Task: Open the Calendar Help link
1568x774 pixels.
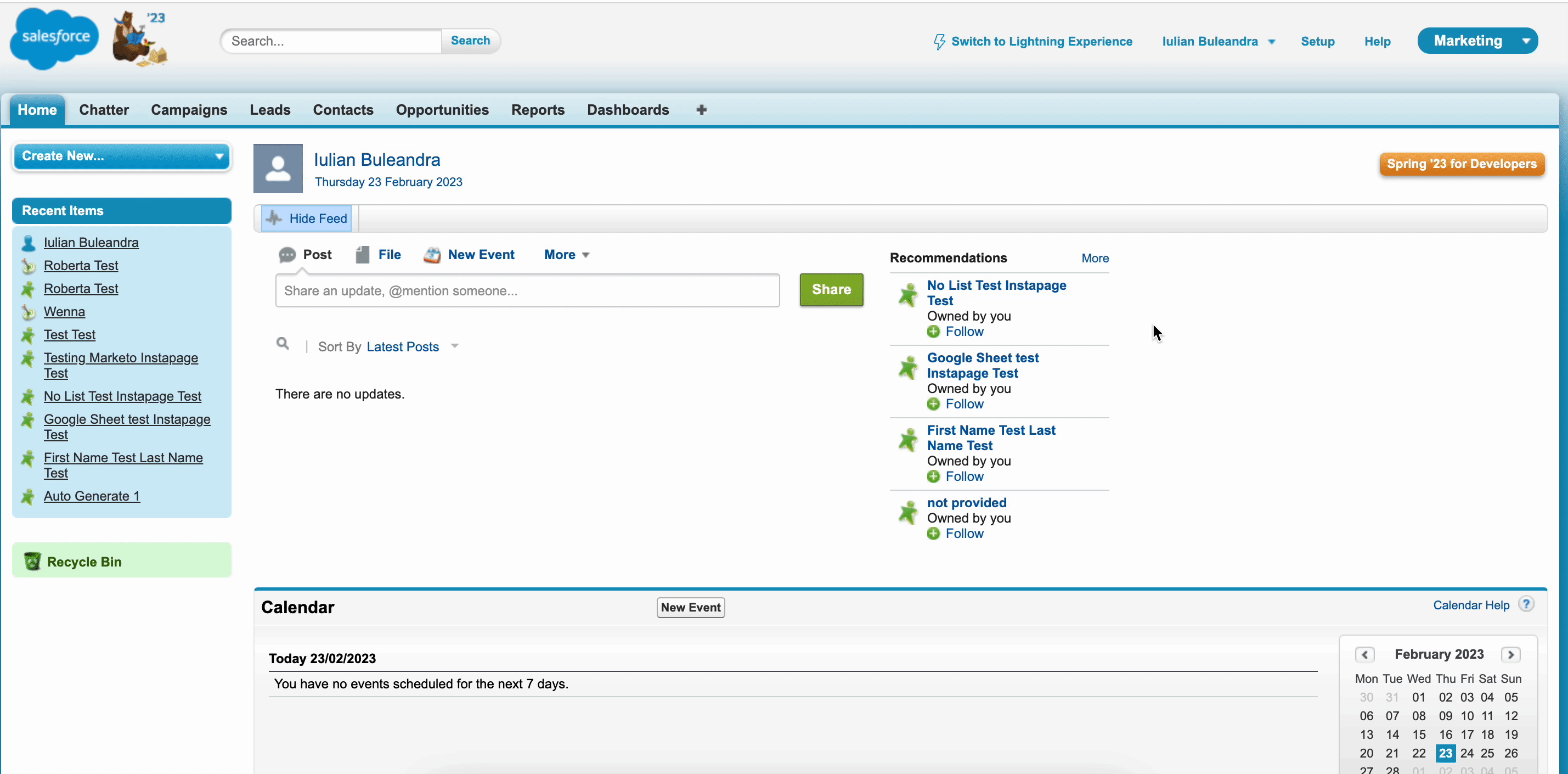Action: [x=1471, y=605]
